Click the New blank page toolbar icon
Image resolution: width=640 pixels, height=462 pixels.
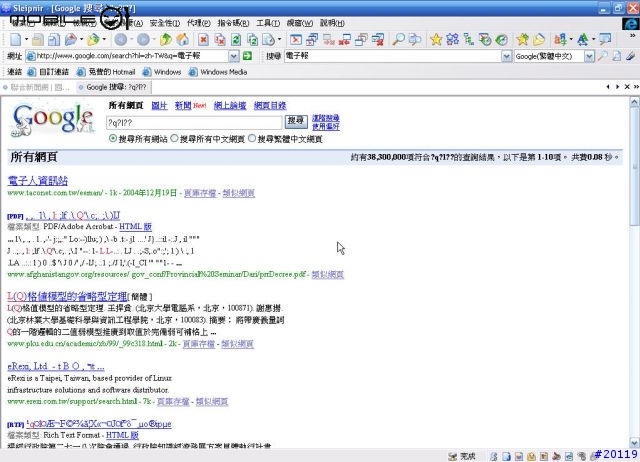[x=16, y=40]
